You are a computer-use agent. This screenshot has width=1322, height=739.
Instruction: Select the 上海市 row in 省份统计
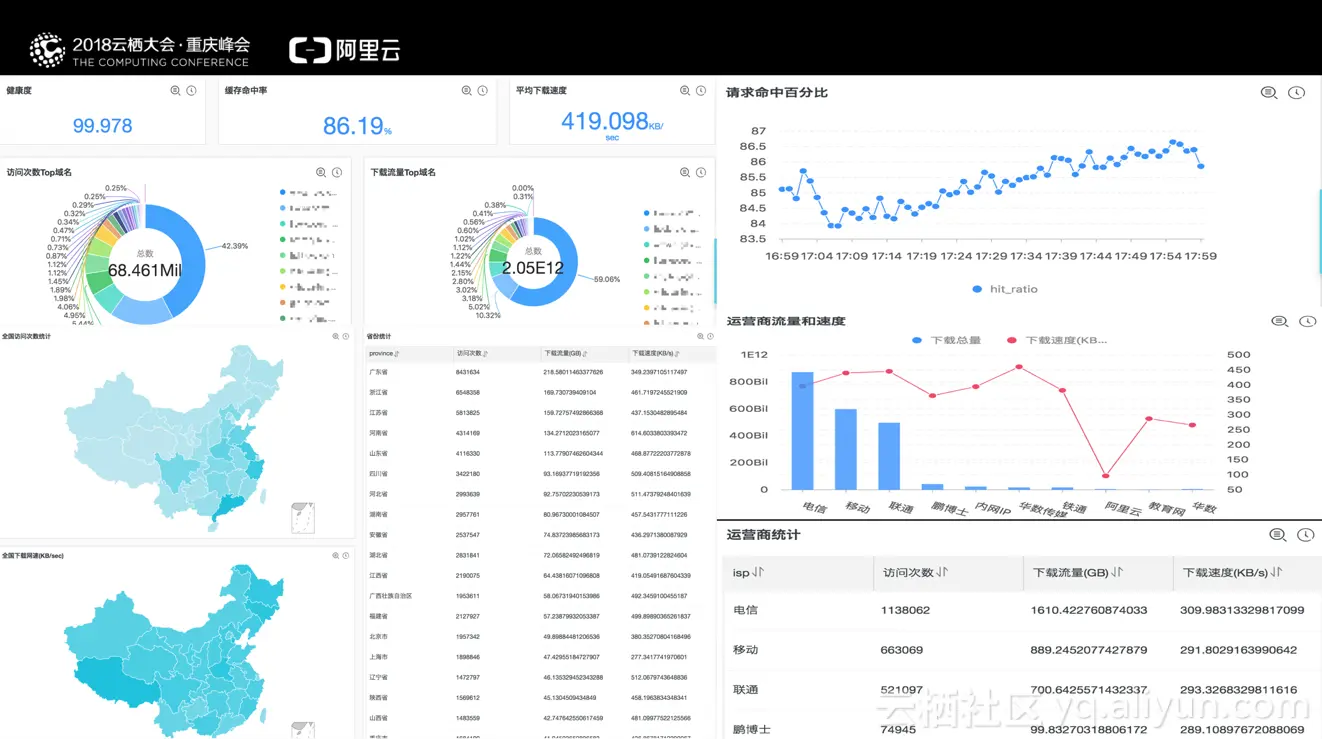[x=540, y=657]
